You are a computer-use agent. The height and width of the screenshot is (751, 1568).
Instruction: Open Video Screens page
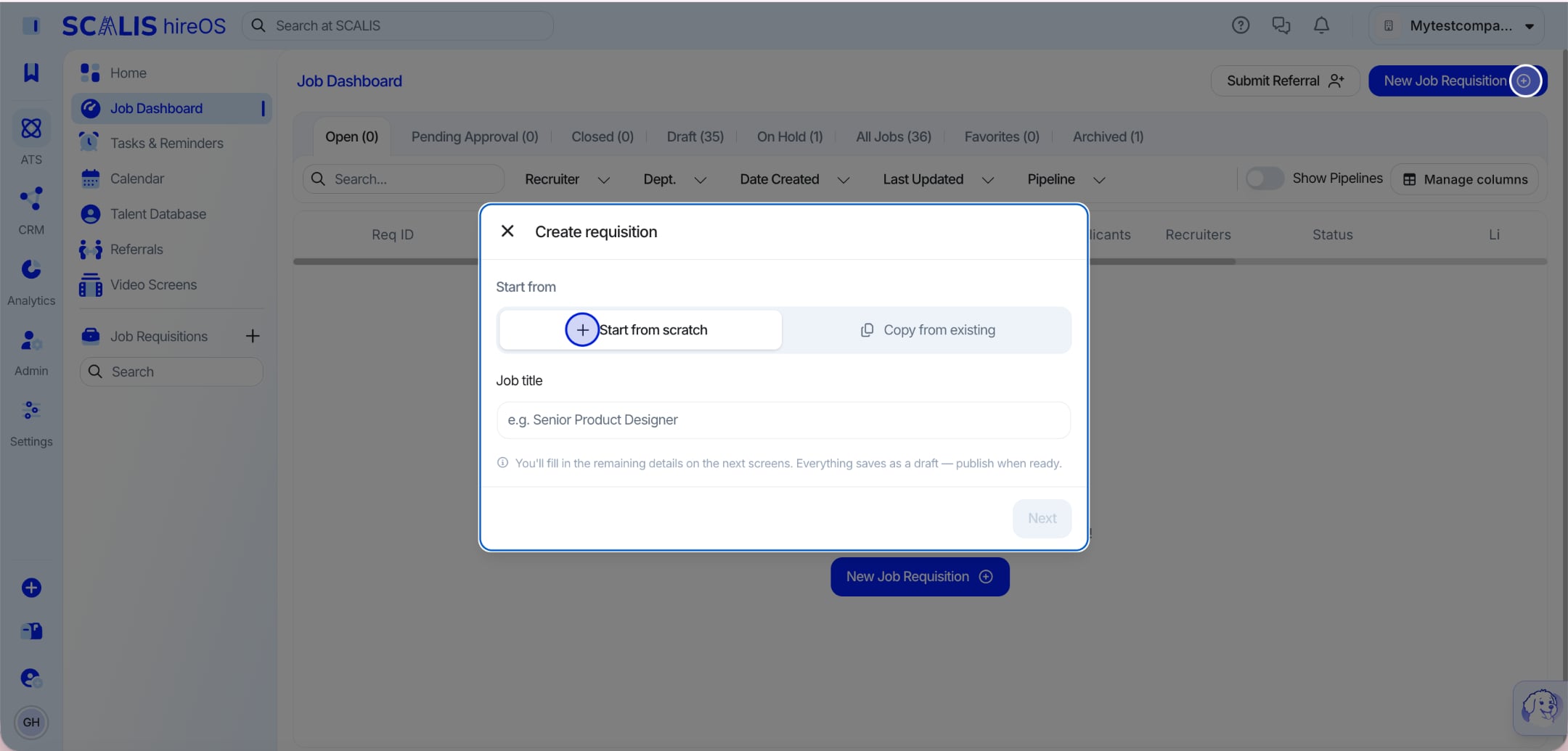tap(171, 285)
